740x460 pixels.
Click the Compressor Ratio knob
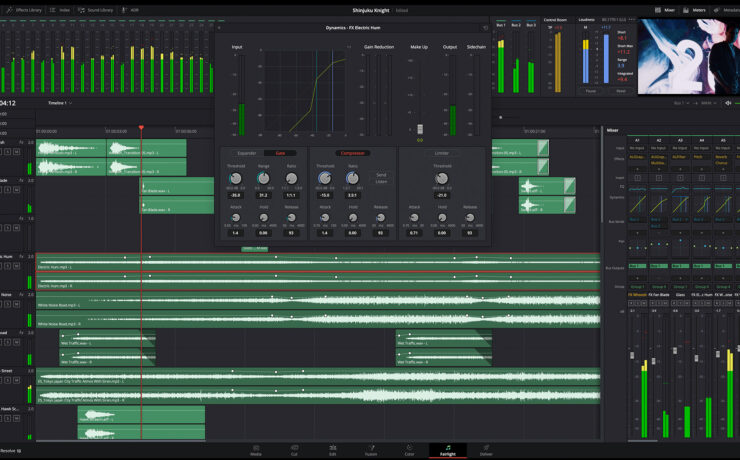tap(352, 178)
